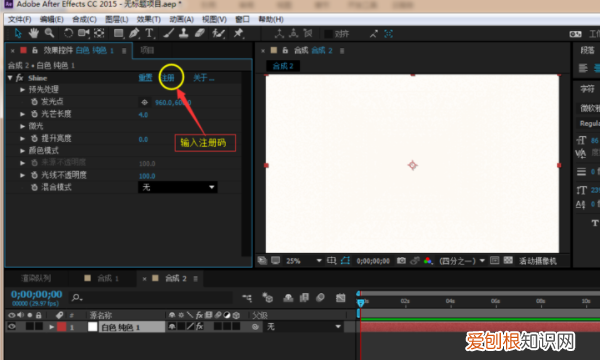This screenshot has width=600, height=360.
Task: Select the Hand tool
Action: (34, 33)
